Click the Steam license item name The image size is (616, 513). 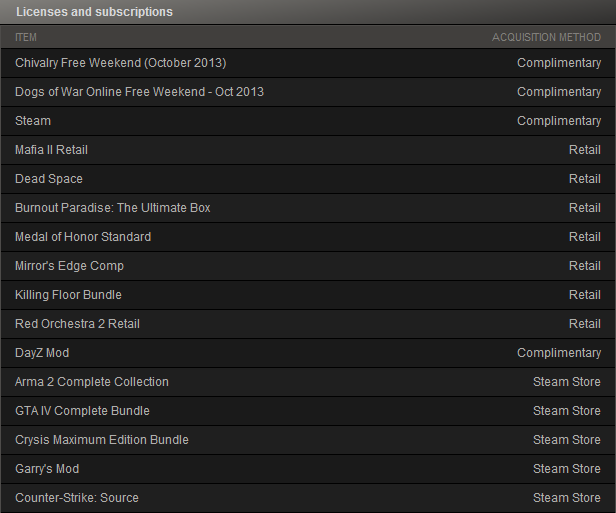33,121
